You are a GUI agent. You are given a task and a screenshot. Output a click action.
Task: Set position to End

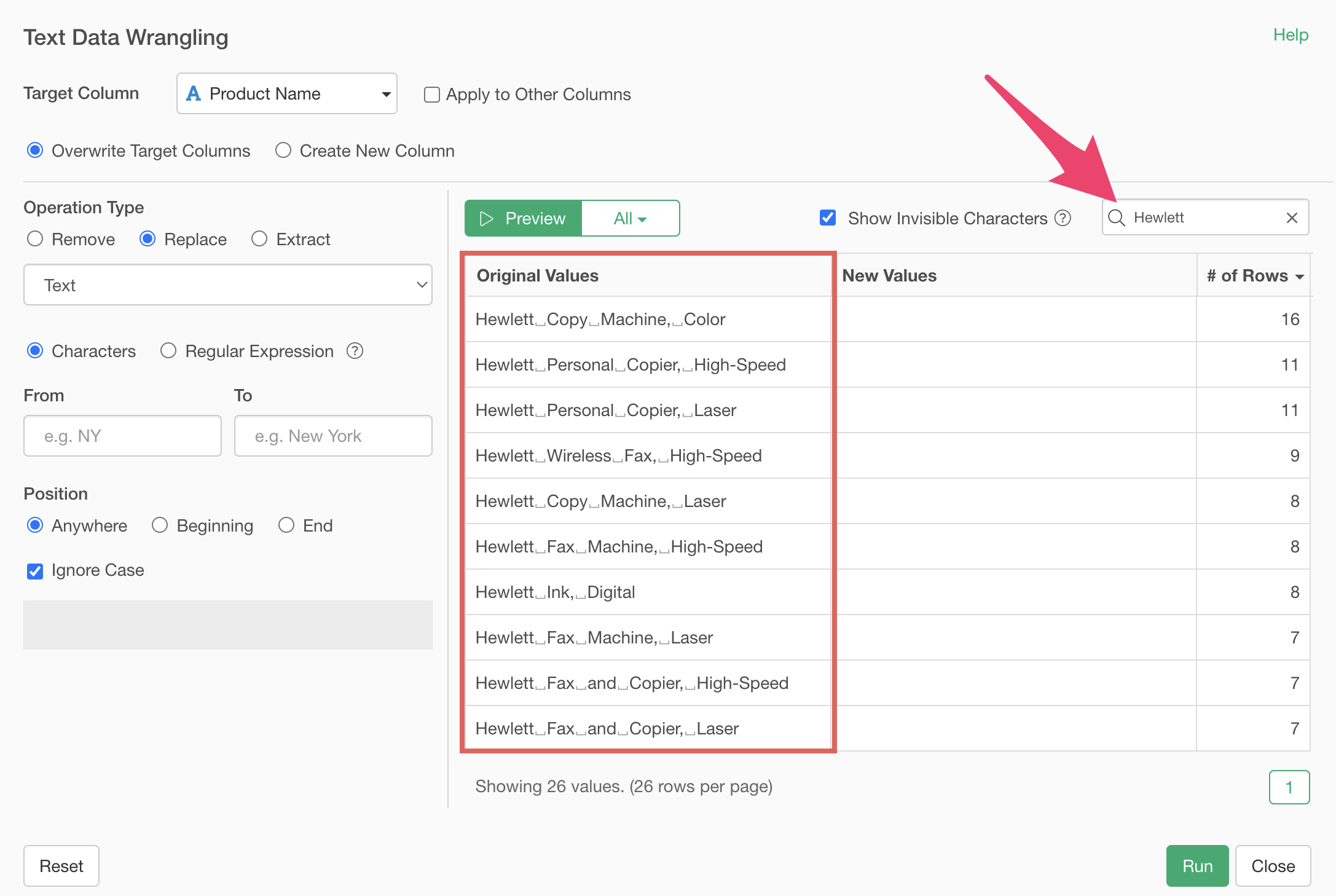[x=286, y=525]
